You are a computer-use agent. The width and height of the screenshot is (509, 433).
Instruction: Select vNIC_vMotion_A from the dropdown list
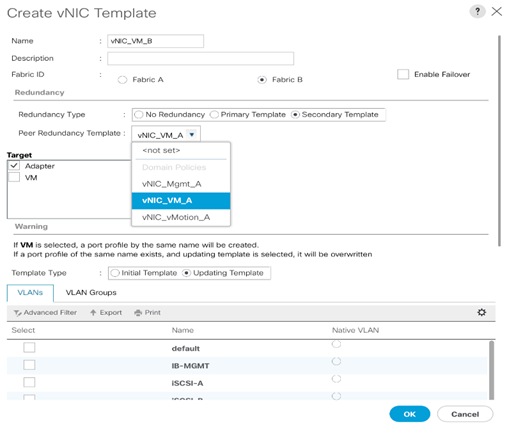[x=181, y=217]
